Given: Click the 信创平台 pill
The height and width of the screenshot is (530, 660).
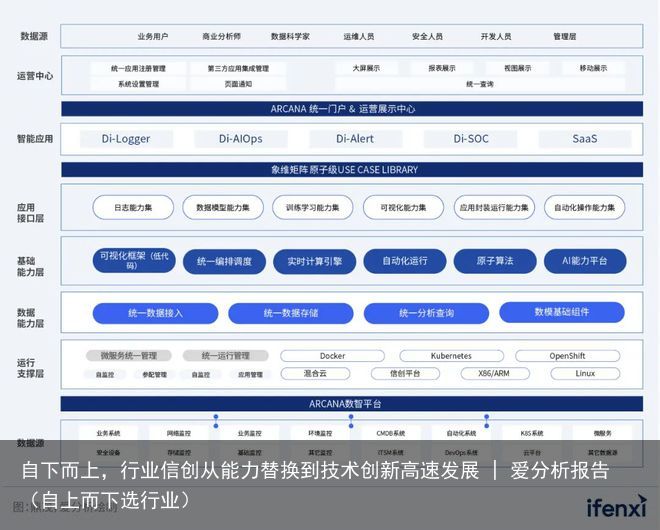Looking at the screenshot, I should (405, 373).
